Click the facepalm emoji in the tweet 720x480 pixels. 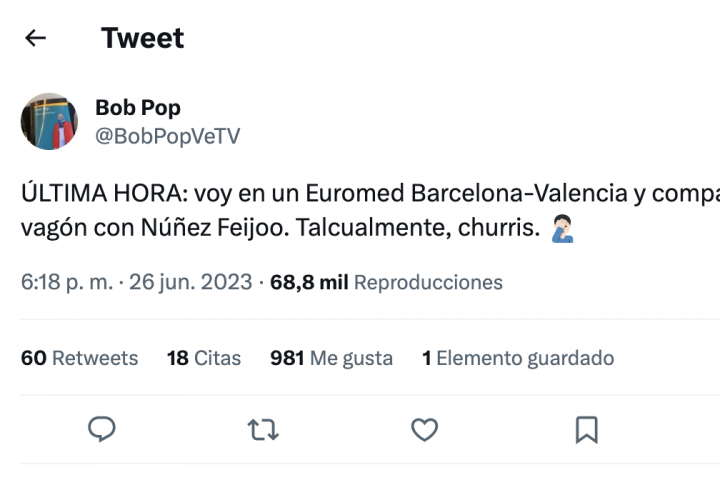click(563, 230)
